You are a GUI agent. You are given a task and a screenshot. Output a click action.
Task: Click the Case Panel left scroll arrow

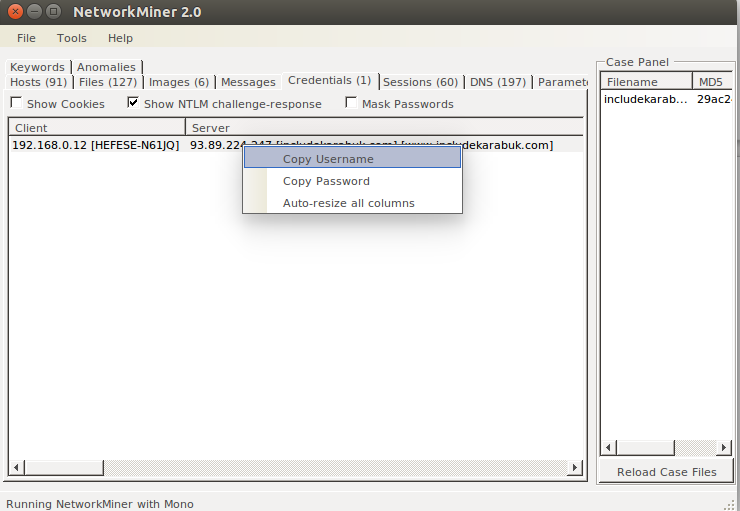pos(608,447)
